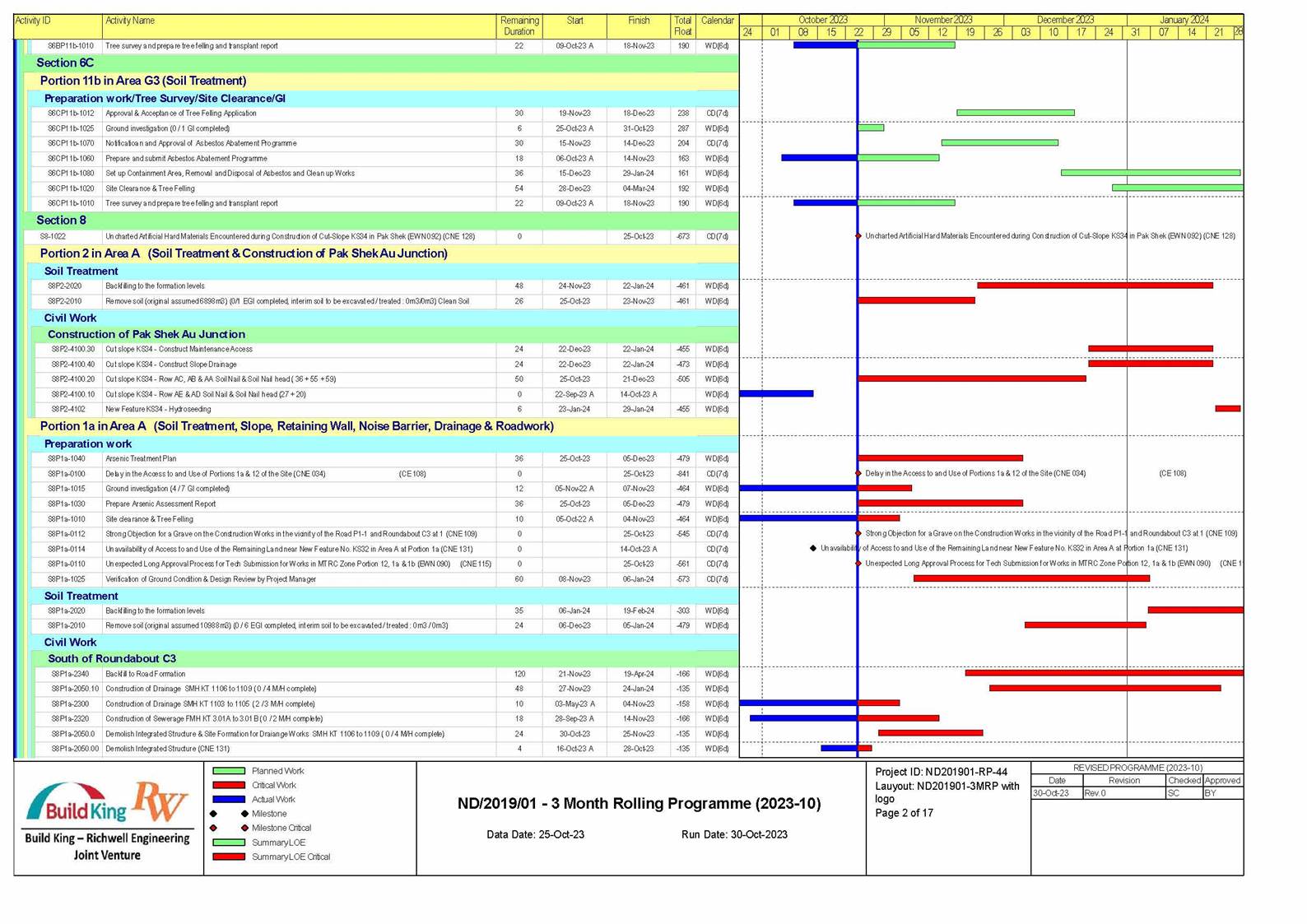Image resolution: width=1307 pixels, height=924 pixels.
Task: Collapse the Section 6C group band
Action: click(65, 63)
